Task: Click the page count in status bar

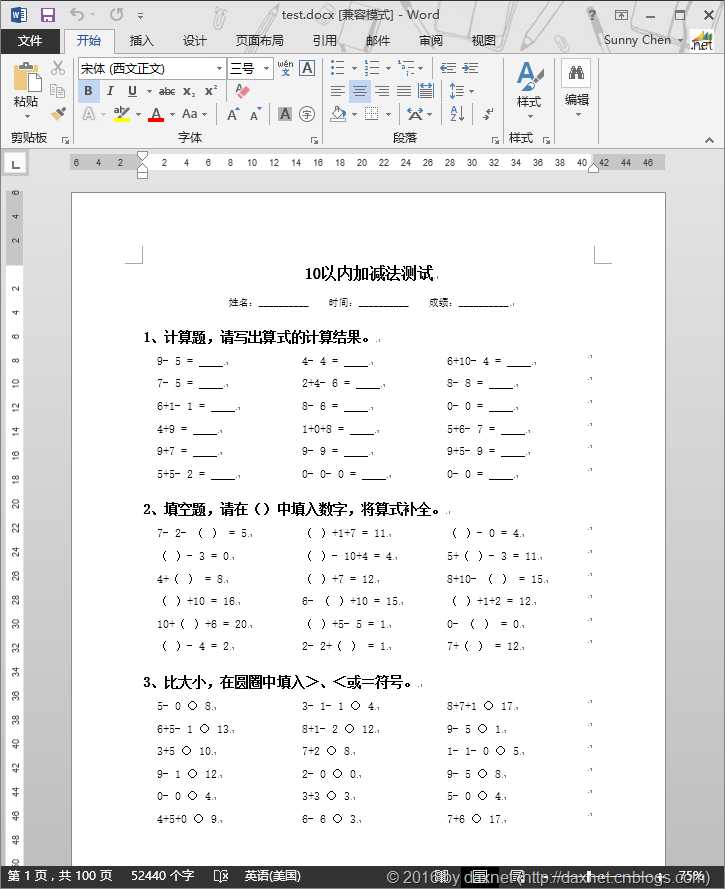Action: click(x=60, y=876)
